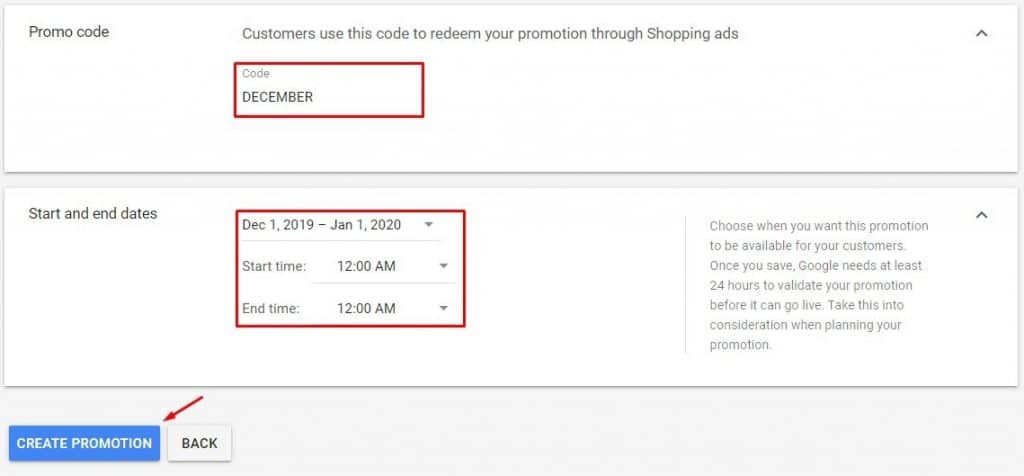Open the date range dropdown arrow
Viewport: 1024px width, 476px height.
[x=429, y=225]
